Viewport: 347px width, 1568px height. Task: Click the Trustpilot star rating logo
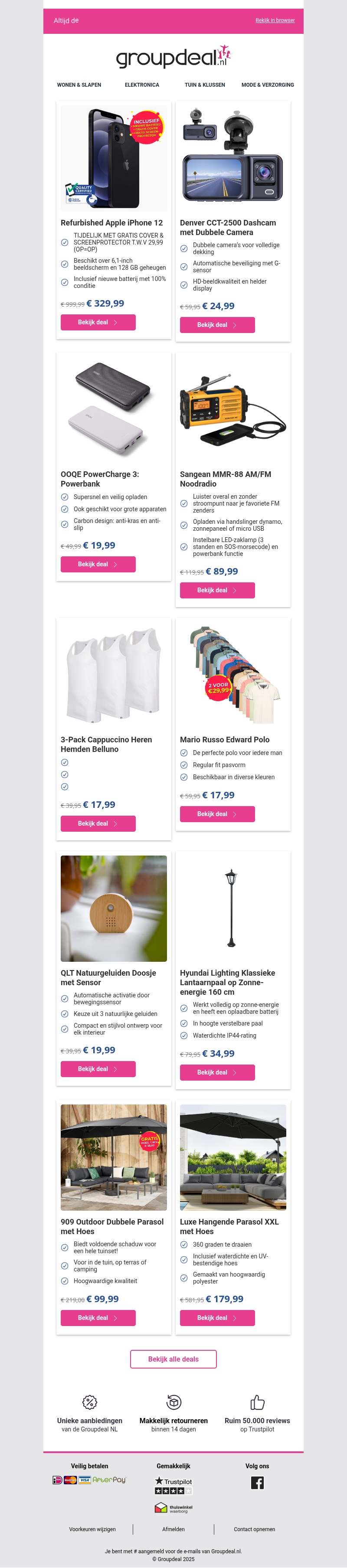click(173, 1485)
